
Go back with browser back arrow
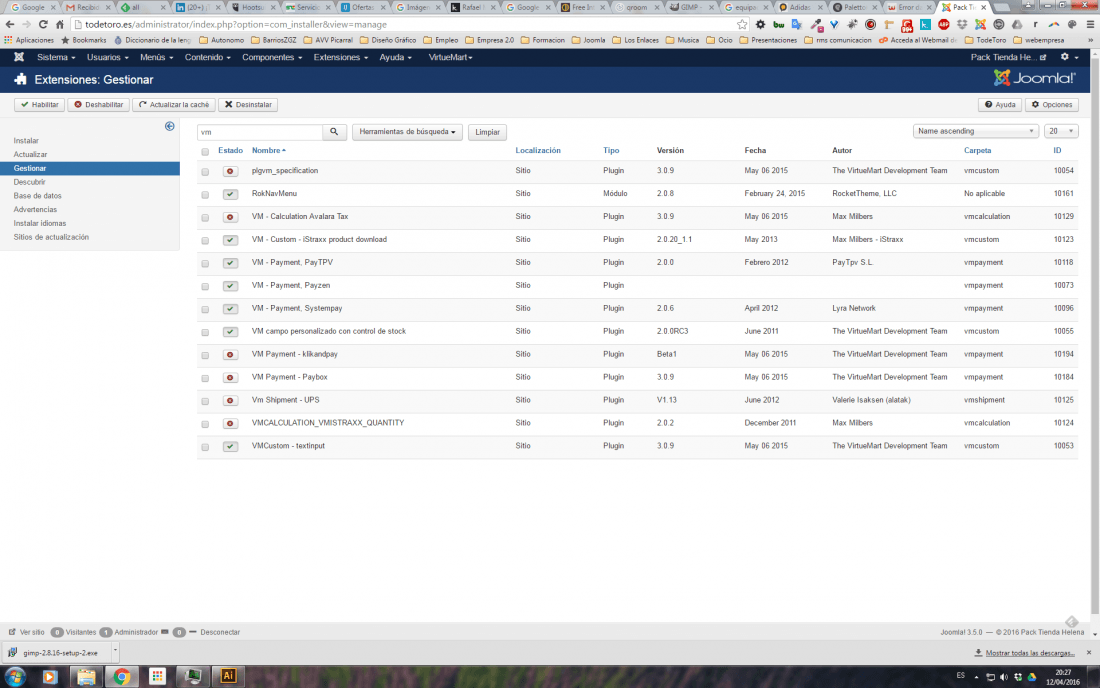10,24
